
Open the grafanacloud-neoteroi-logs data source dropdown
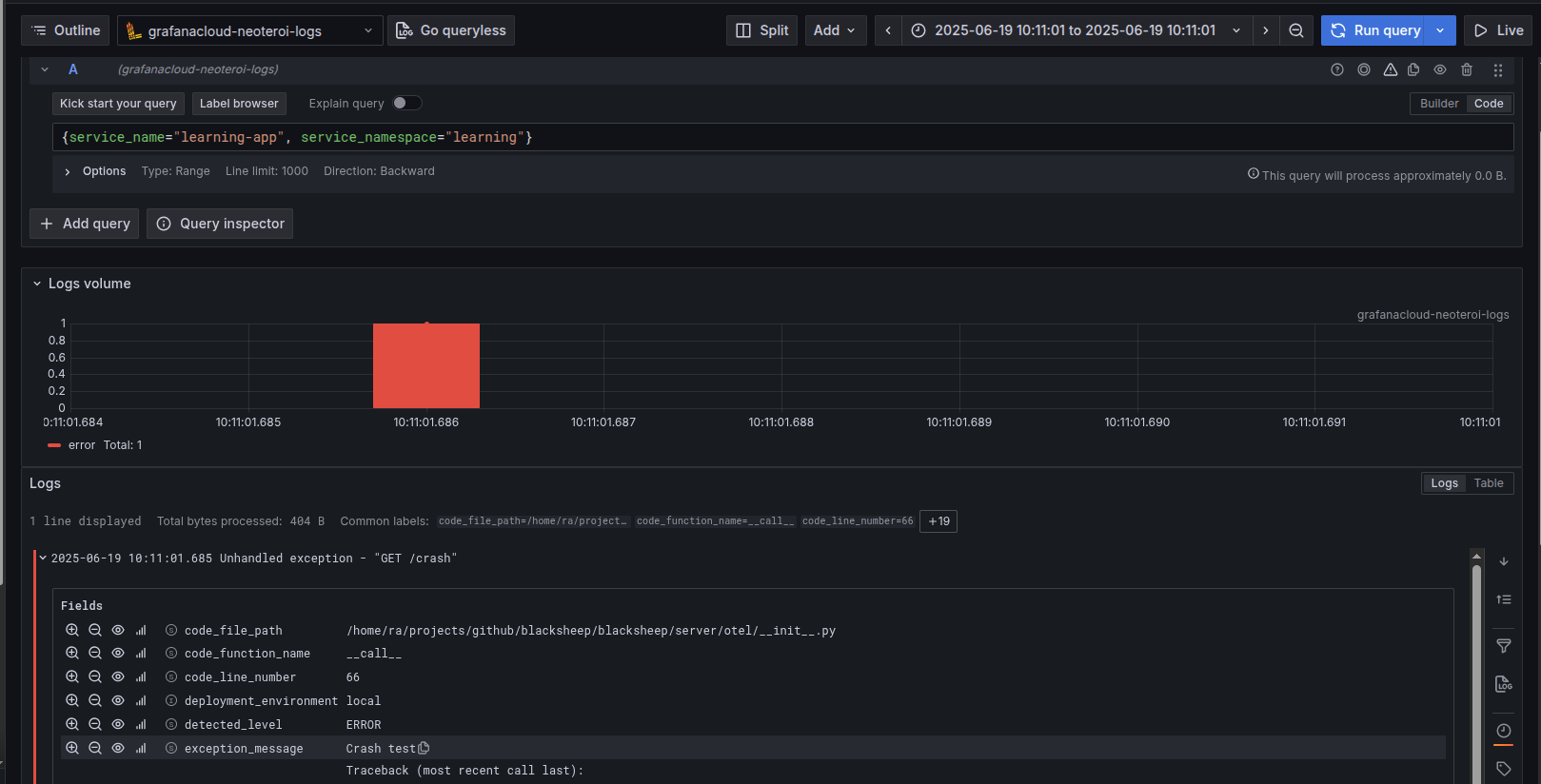click(250, 30)
